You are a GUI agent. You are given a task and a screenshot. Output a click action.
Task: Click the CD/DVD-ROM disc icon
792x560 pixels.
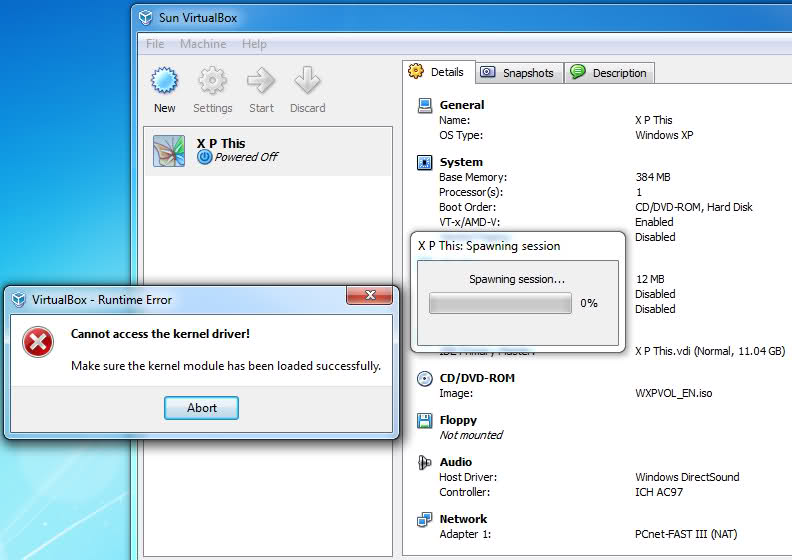point(424,379)
